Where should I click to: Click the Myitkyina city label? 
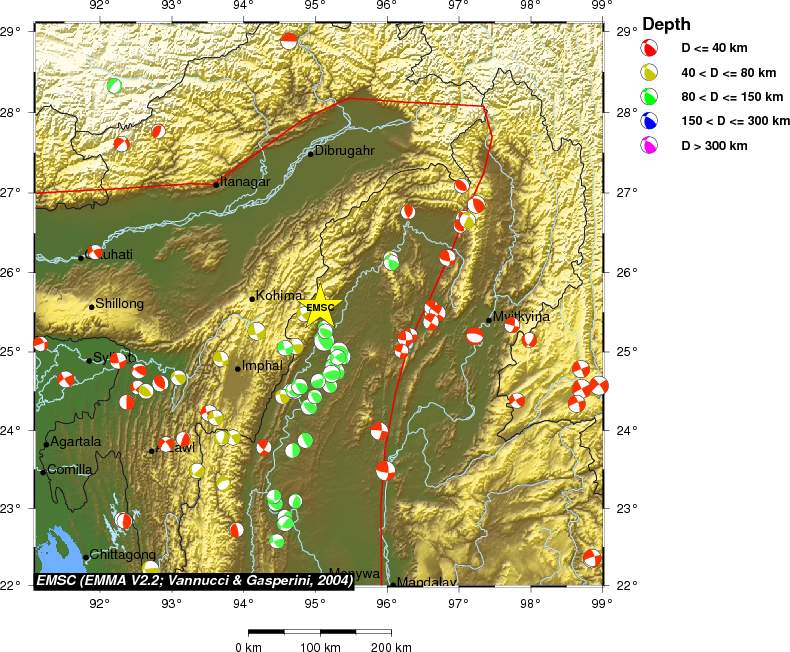[521, 317]
